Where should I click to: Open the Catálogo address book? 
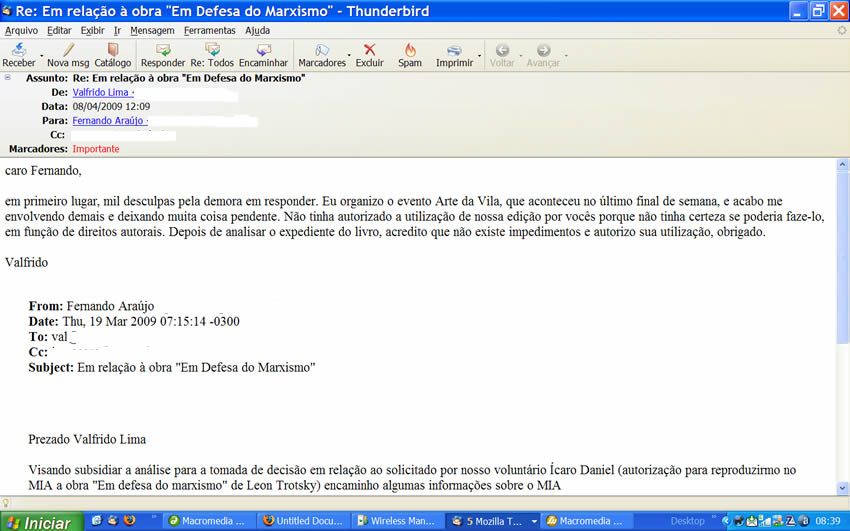point(113,51)
